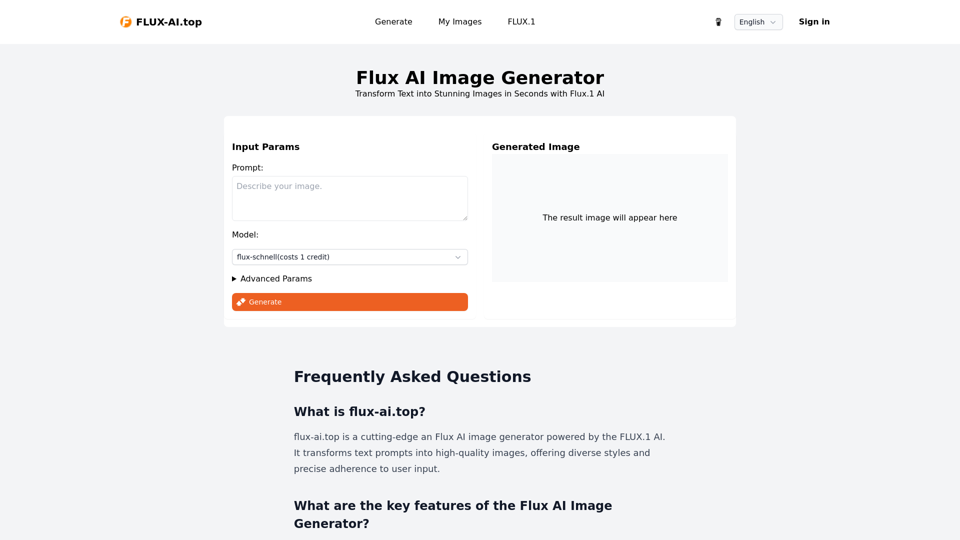The image size is (960, 540).
Task: Click the Model dropdown chevron arrow
Action: (457, 257)
